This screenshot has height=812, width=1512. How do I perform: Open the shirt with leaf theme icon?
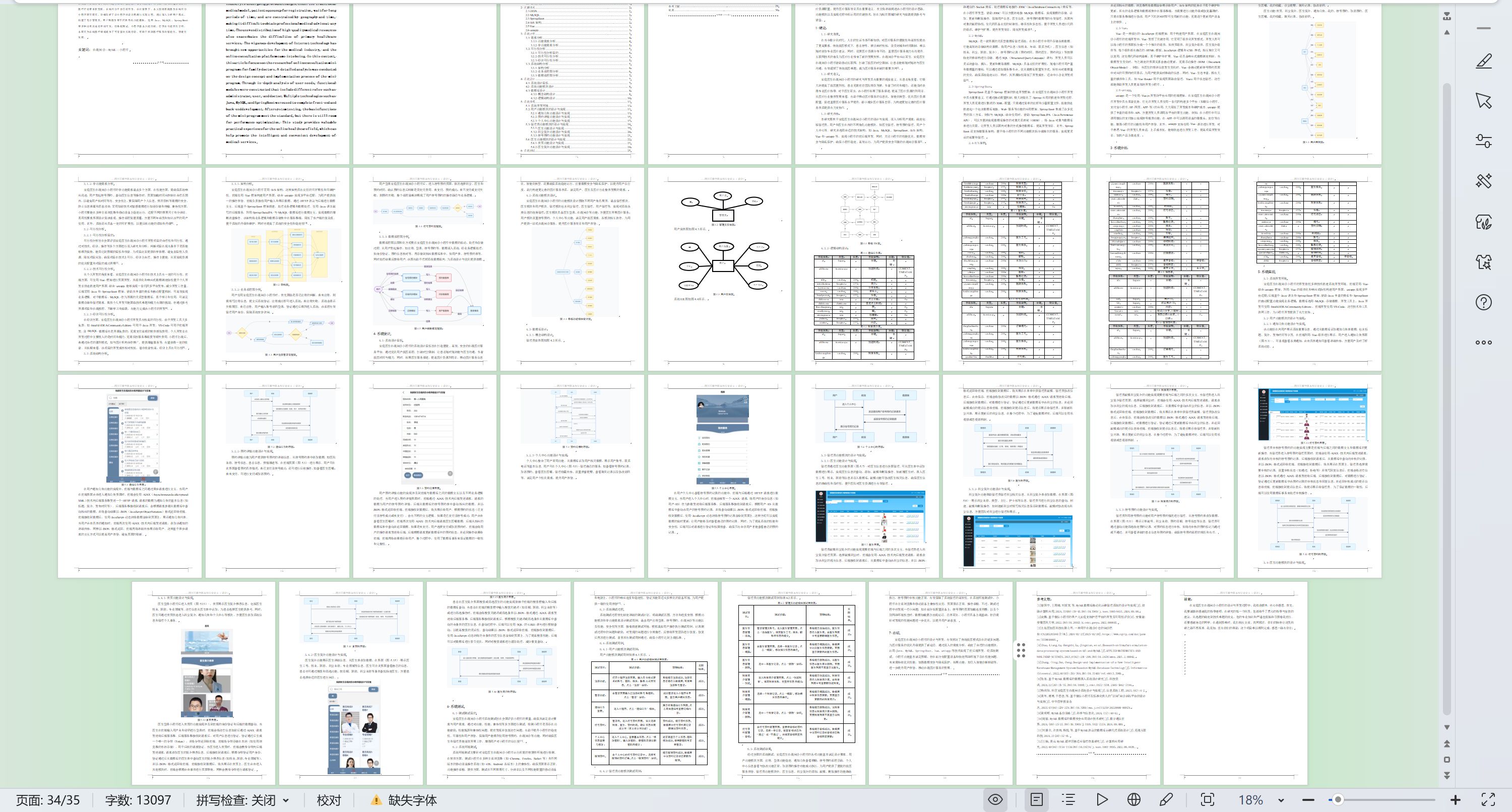click(1483, 222)
